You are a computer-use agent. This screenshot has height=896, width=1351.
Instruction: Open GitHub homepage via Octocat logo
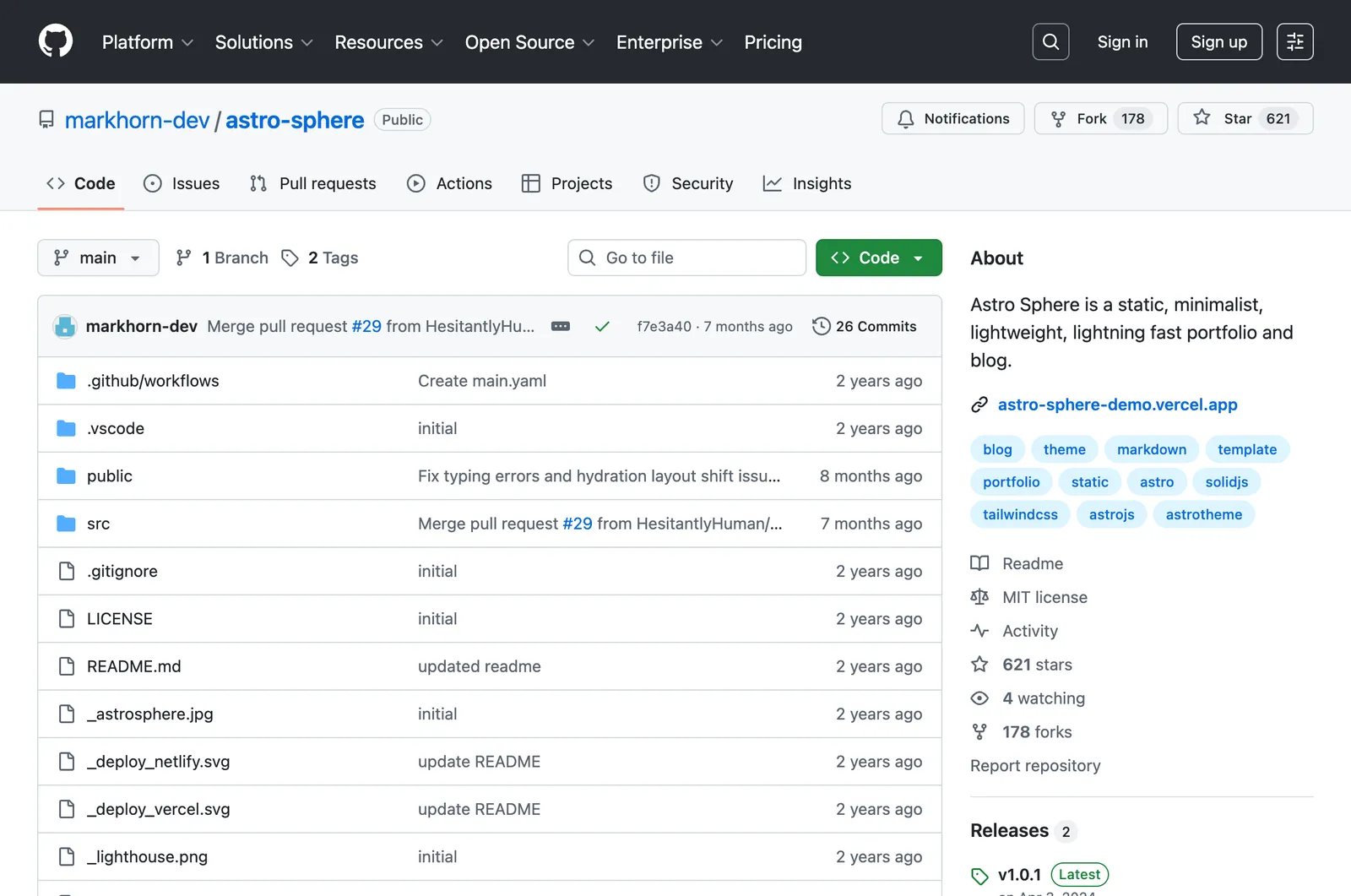pyautogui.click(x=56, y=41)
